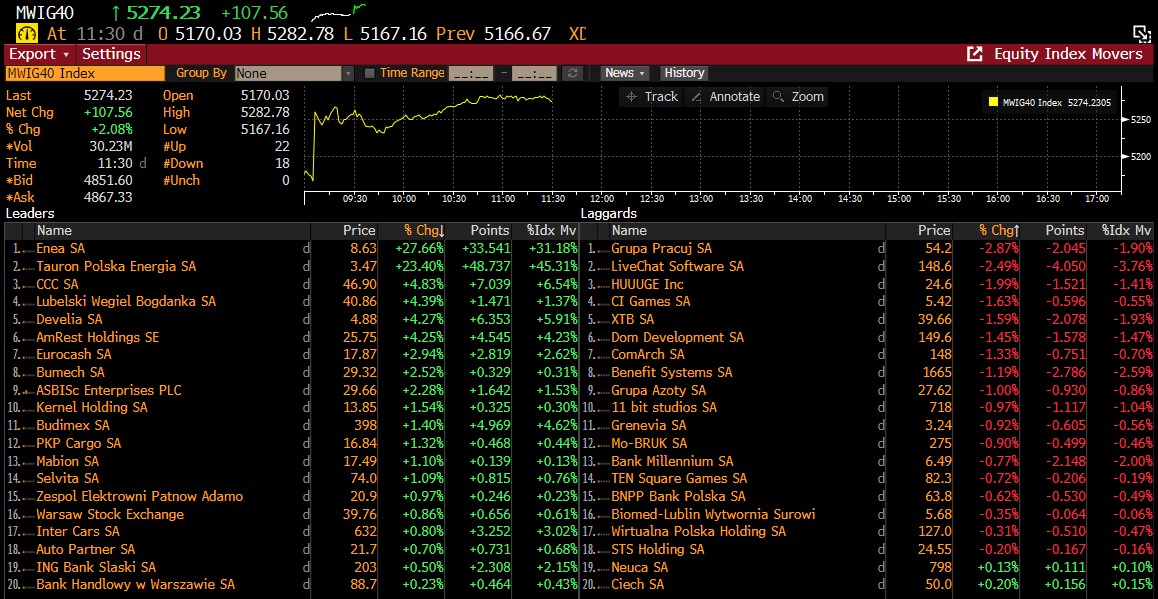
Task: Expand the Group By dropdown showing None
Action: [x=294, y=73]
